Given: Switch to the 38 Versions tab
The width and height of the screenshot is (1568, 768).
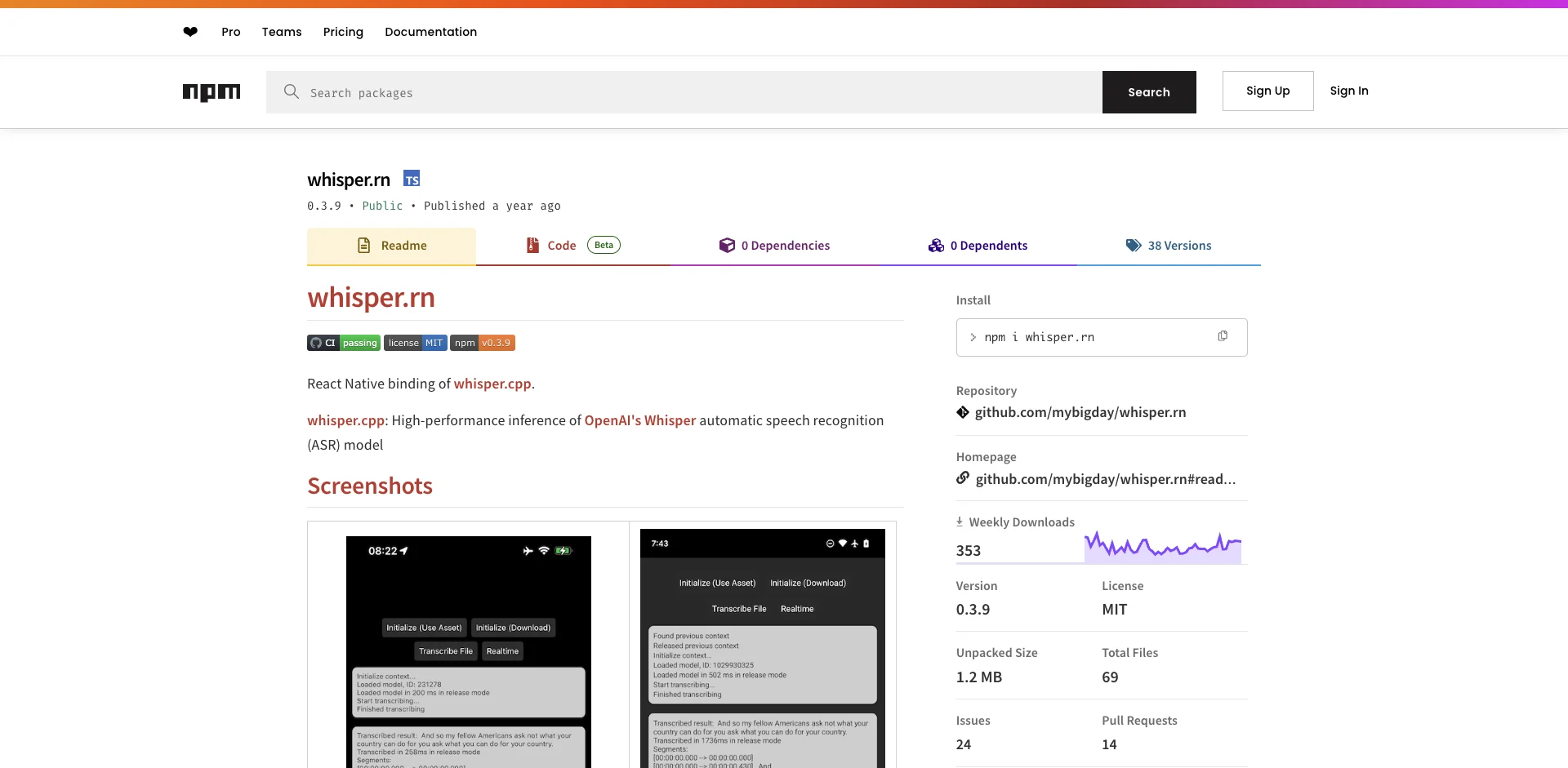Looking at the screenshot, I should pos(1169,246).
